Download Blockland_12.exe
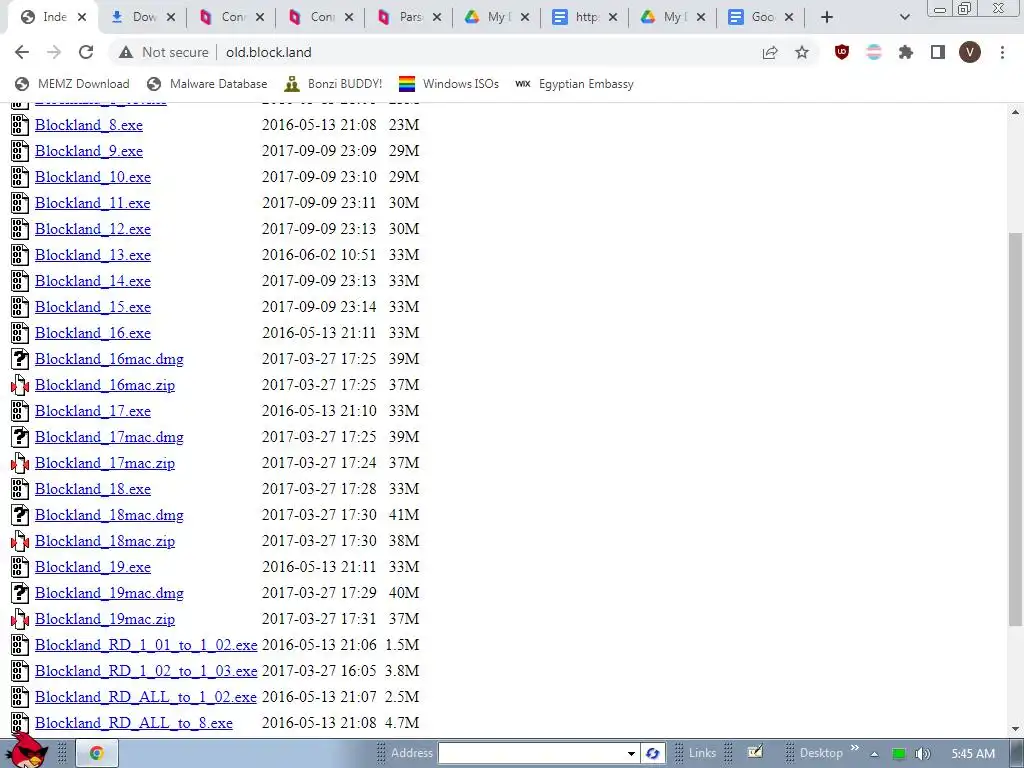Viewport: 1024px width, 768px height. (x=93, y=229)
